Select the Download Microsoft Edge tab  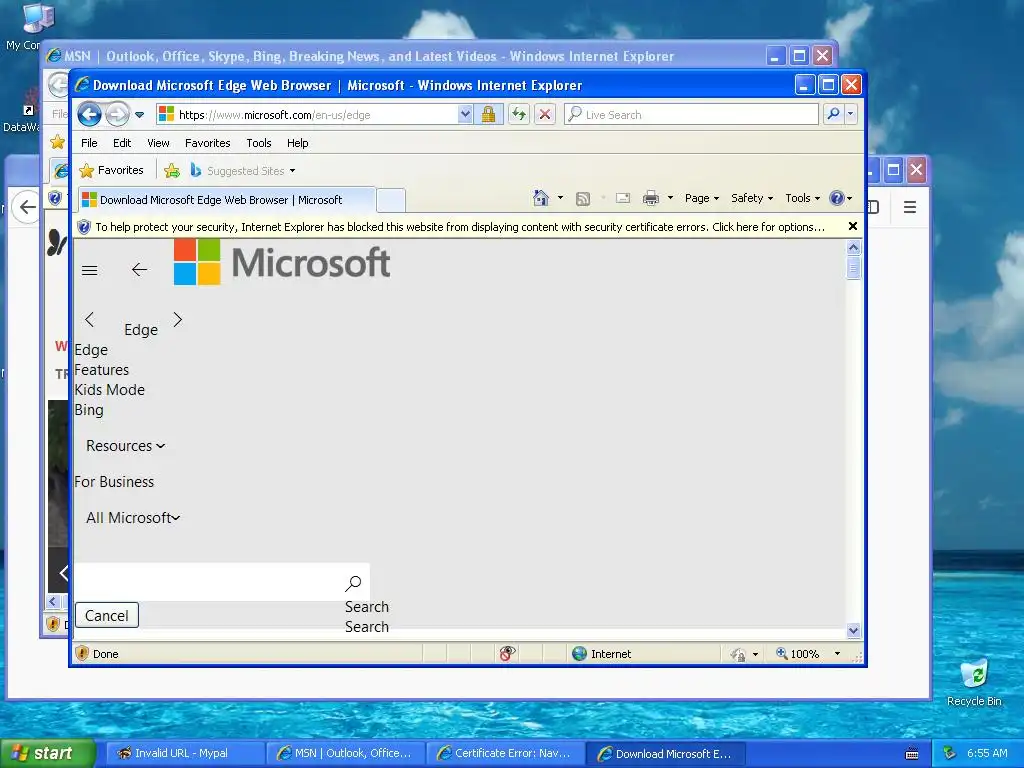227,200
